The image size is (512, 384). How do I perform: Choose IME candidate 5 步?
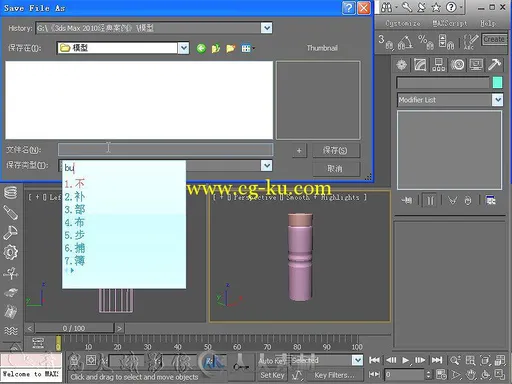tap(75, 235)
